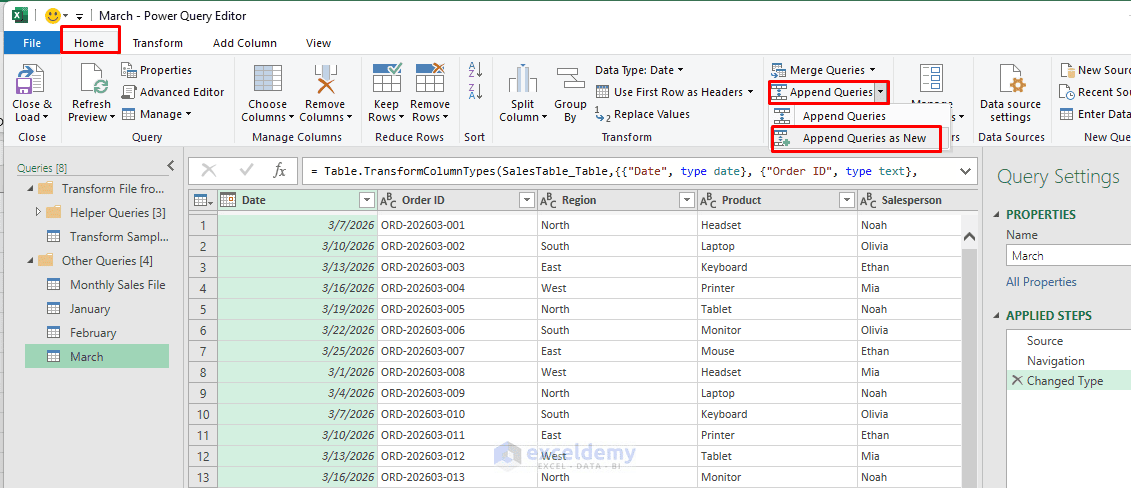1131x488 pixels.
Task: Click the Enter Data icon
Action: pyautogui.click(x=1066, y=114)
